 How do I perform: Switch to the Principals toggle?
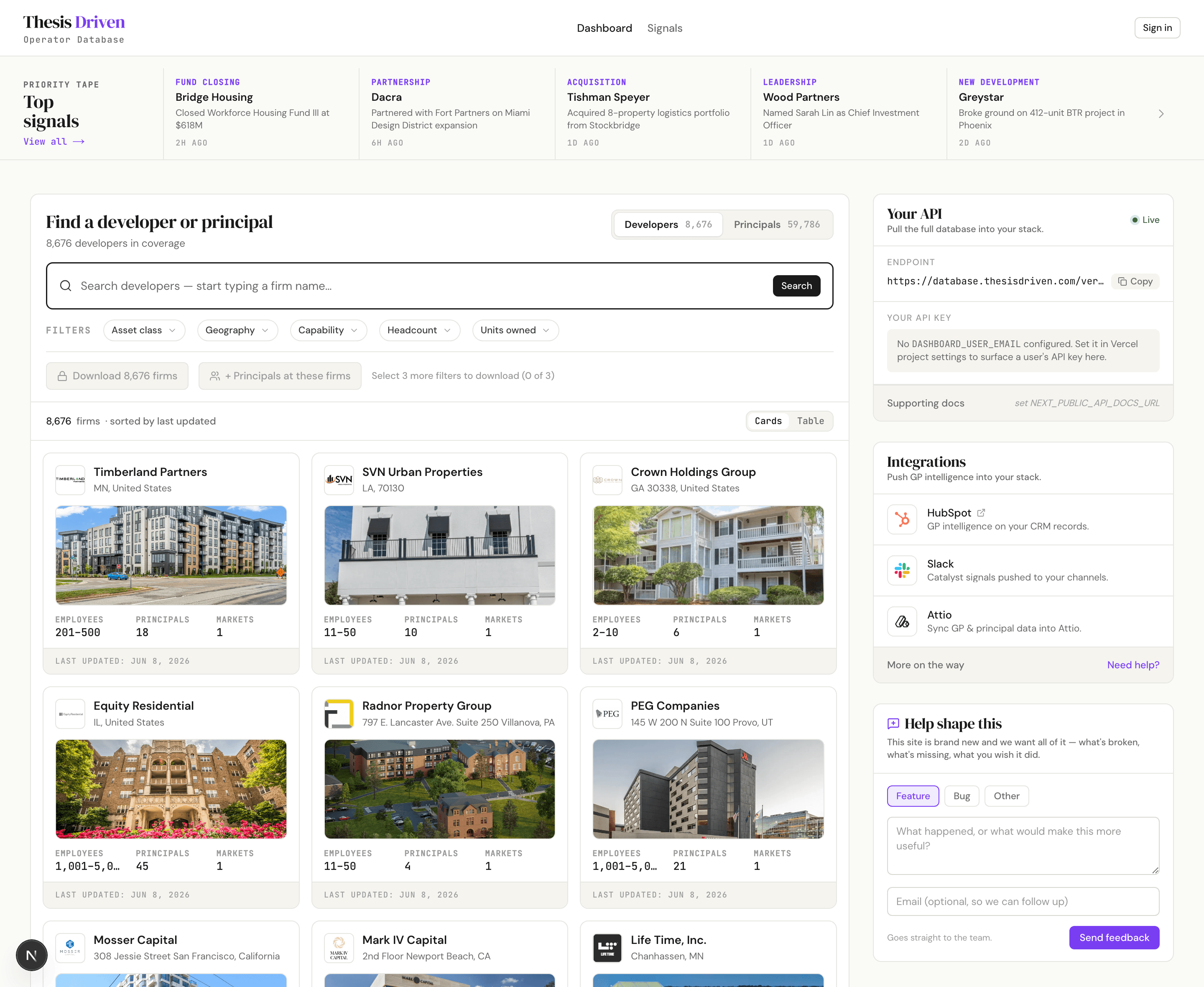pos(777,225)
